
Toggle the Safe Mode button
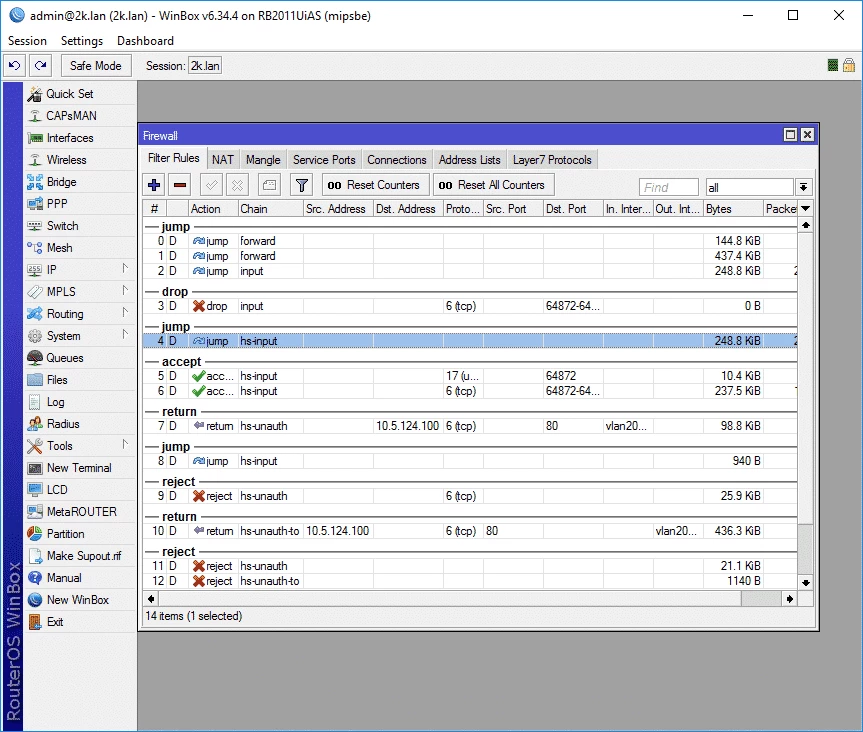pyautogui.click(x=96, y=65)
